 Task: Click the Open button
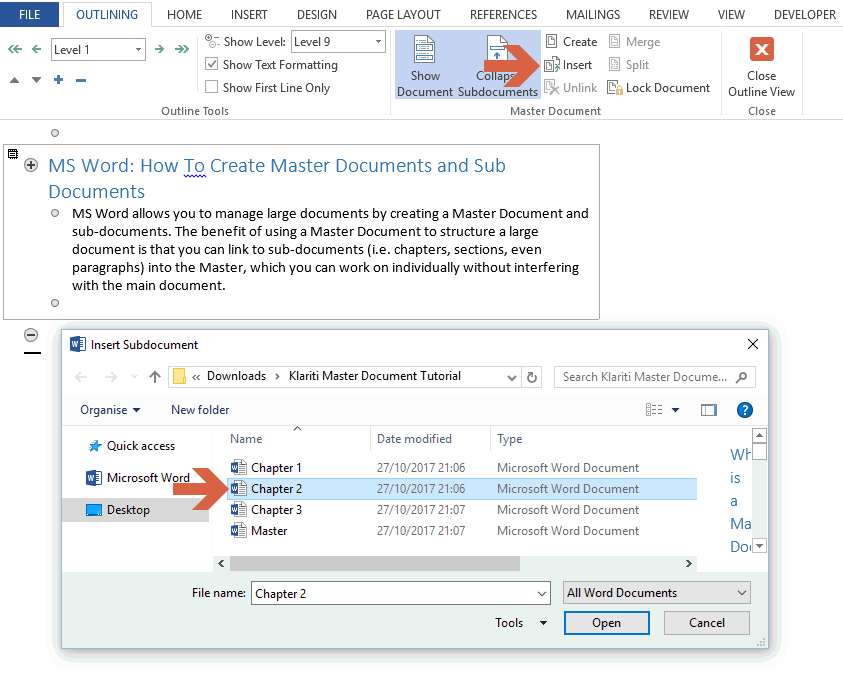point(606,622)
